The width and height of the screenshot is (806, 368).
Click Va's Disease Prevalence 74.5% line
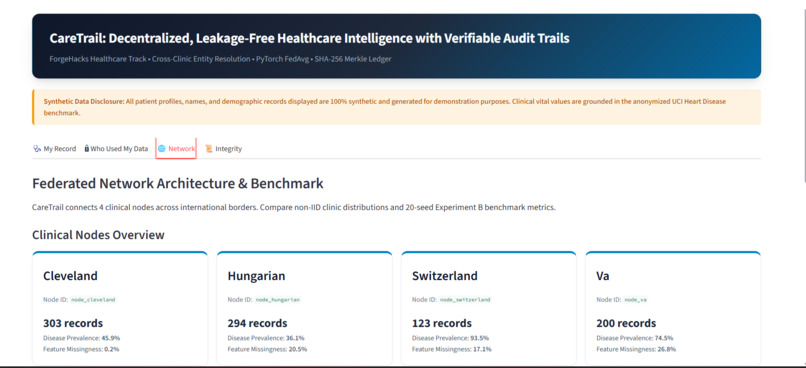[x=635, y=338]
